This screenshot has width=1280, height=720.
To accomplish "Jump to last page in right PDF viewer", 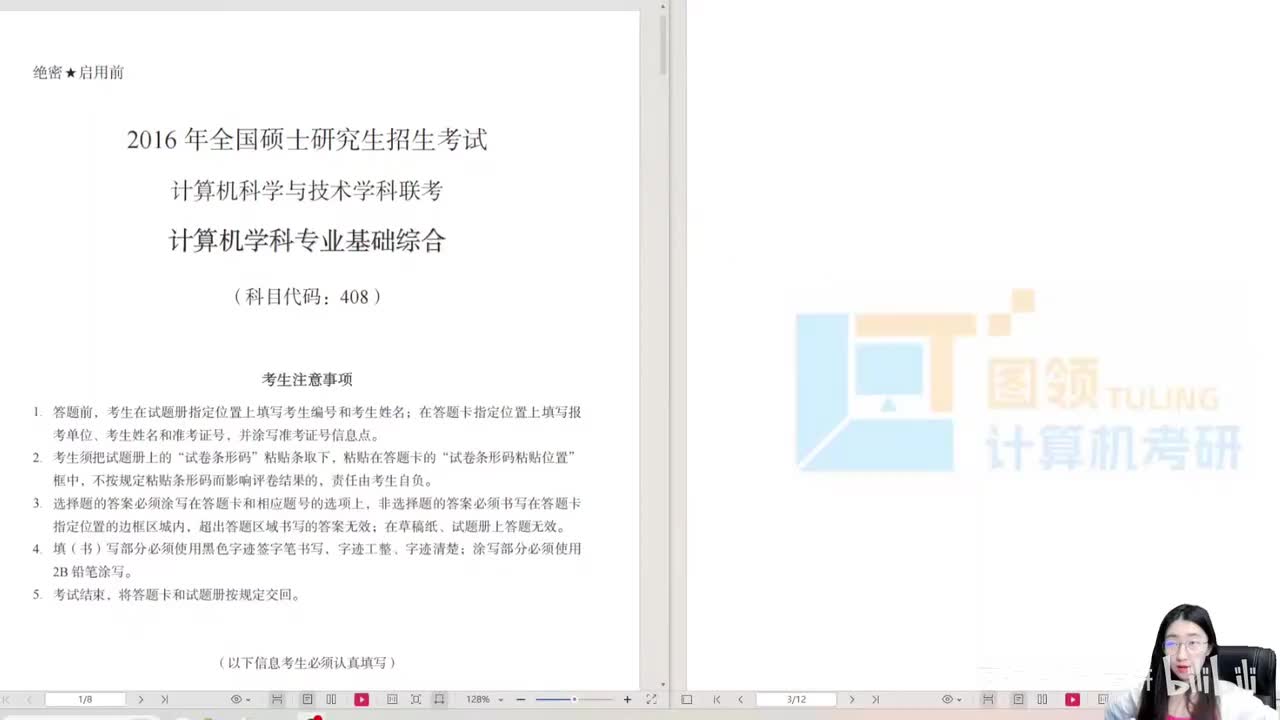I will [x=875, y=700].
